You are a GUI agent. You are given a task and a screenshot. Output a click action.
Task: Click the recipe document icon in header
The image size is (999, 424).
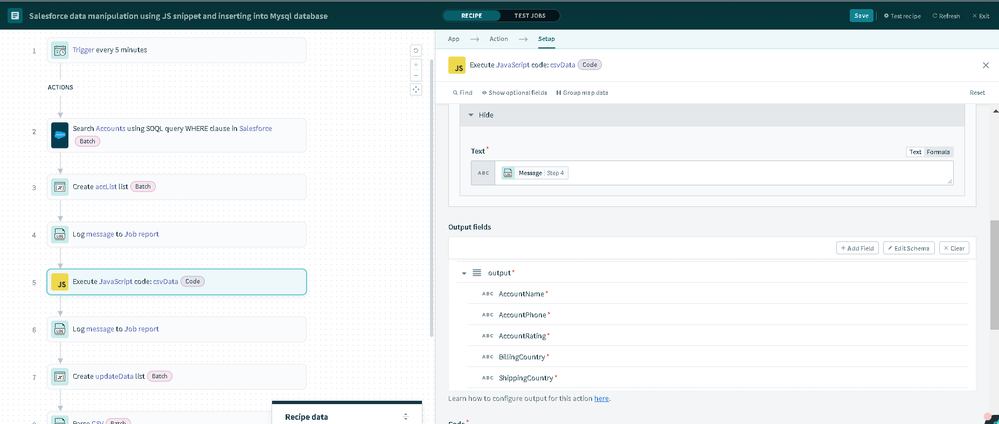[15, 15]
